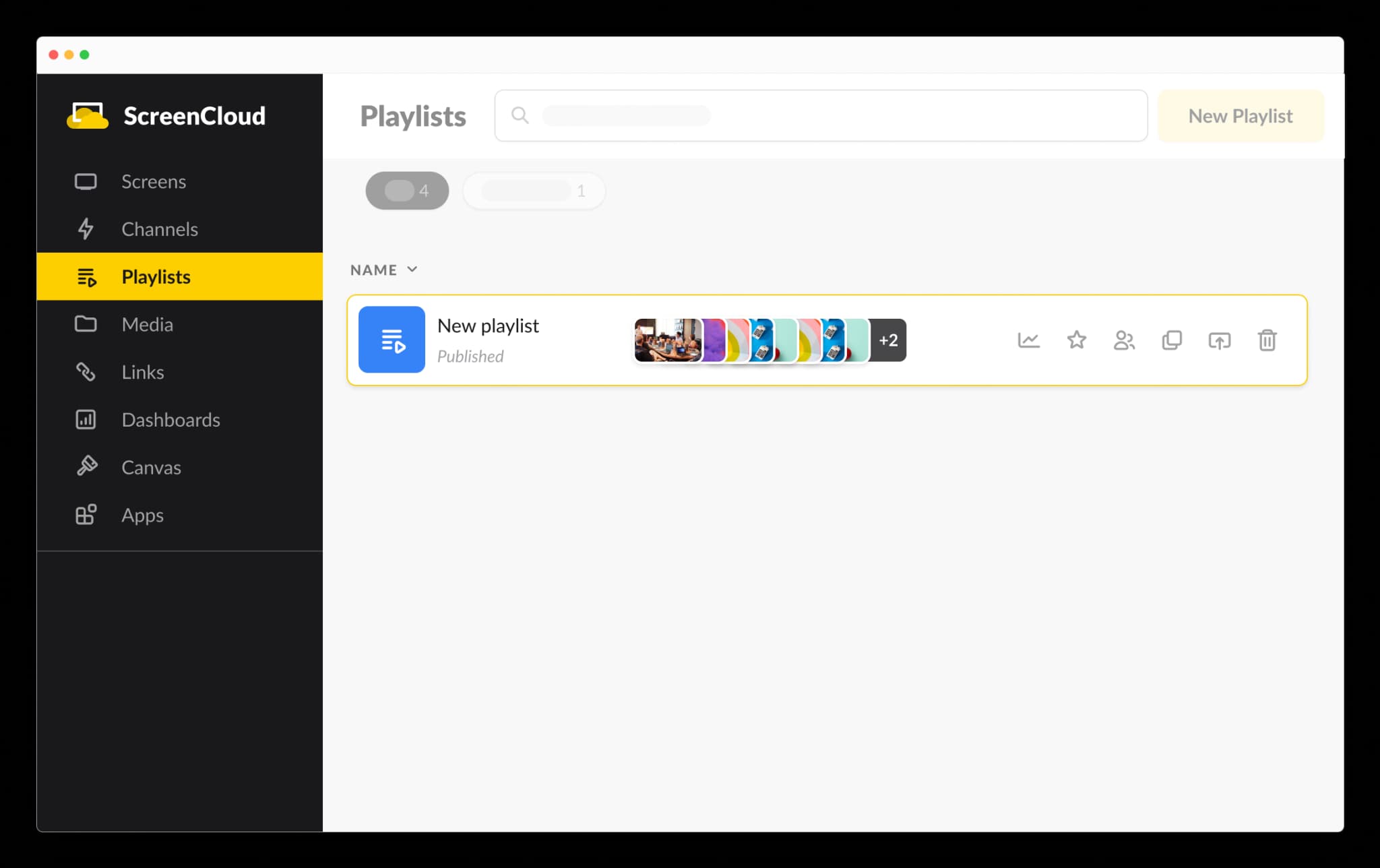Click the search input field
The height and width of the screenshot is (868, 1380).
click(x=821, y=115)
